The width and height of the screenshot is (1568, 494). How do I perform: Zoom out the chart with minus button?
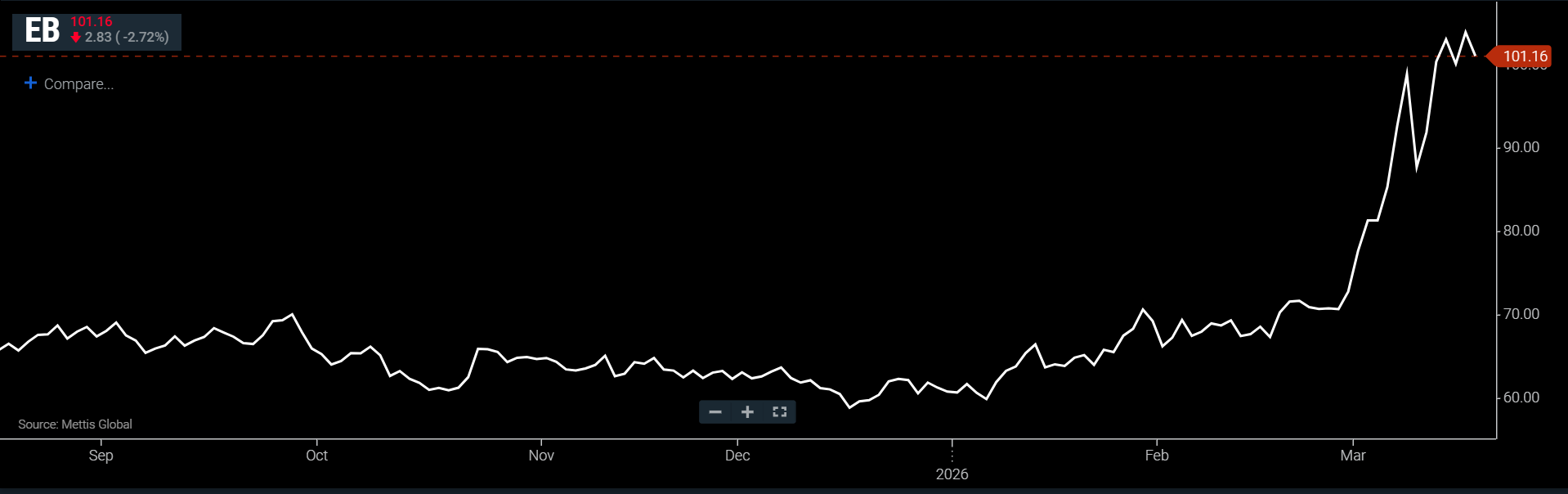click(x=715, y=412)
